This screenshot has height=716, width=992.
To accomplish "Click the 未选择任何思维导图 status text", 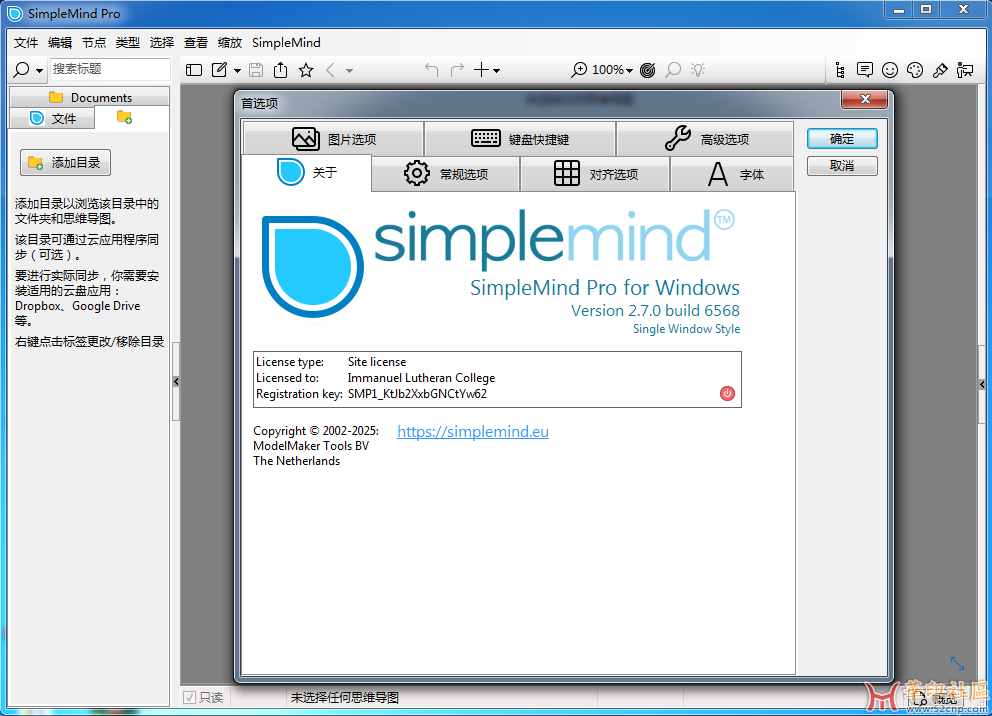I will pos(345,697).
